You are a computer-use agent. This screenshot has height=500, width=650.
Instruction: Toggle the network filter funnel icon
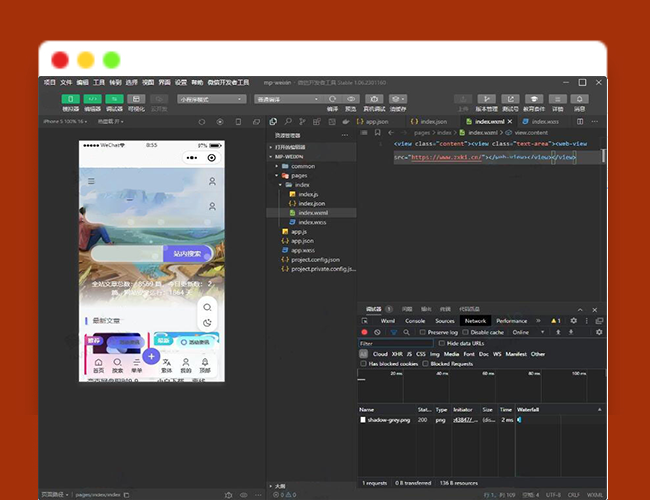click(x=393, y=332)
